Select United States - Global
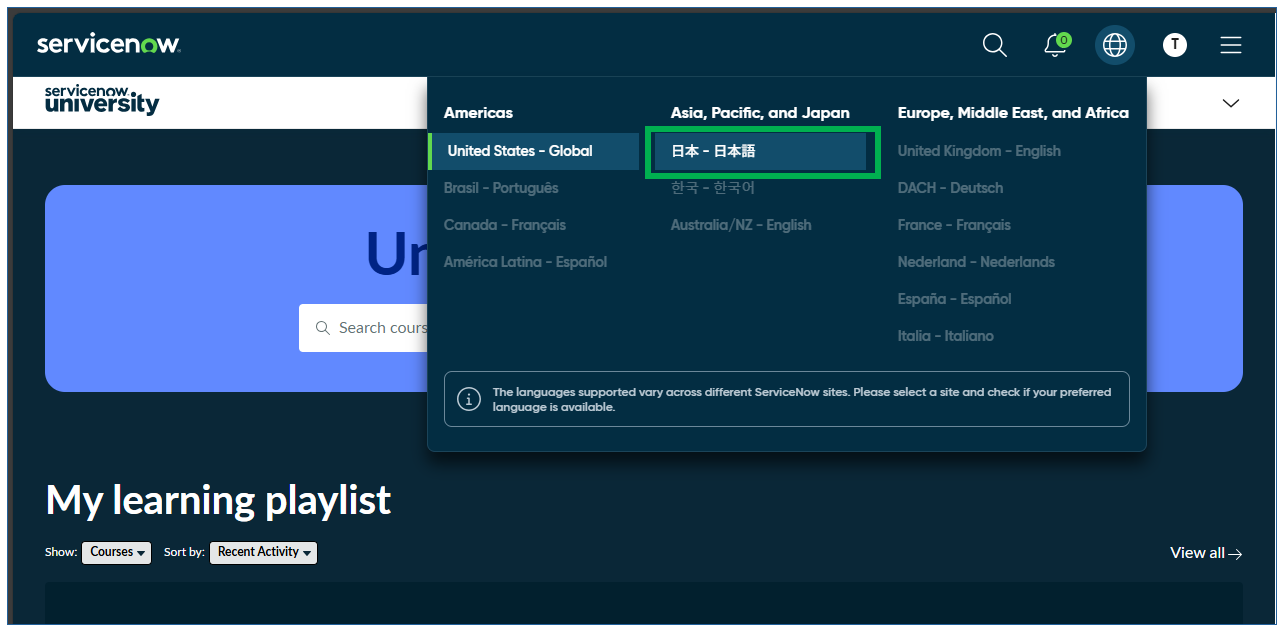Viewport: 1278px width, 627px height. [533, 151]
